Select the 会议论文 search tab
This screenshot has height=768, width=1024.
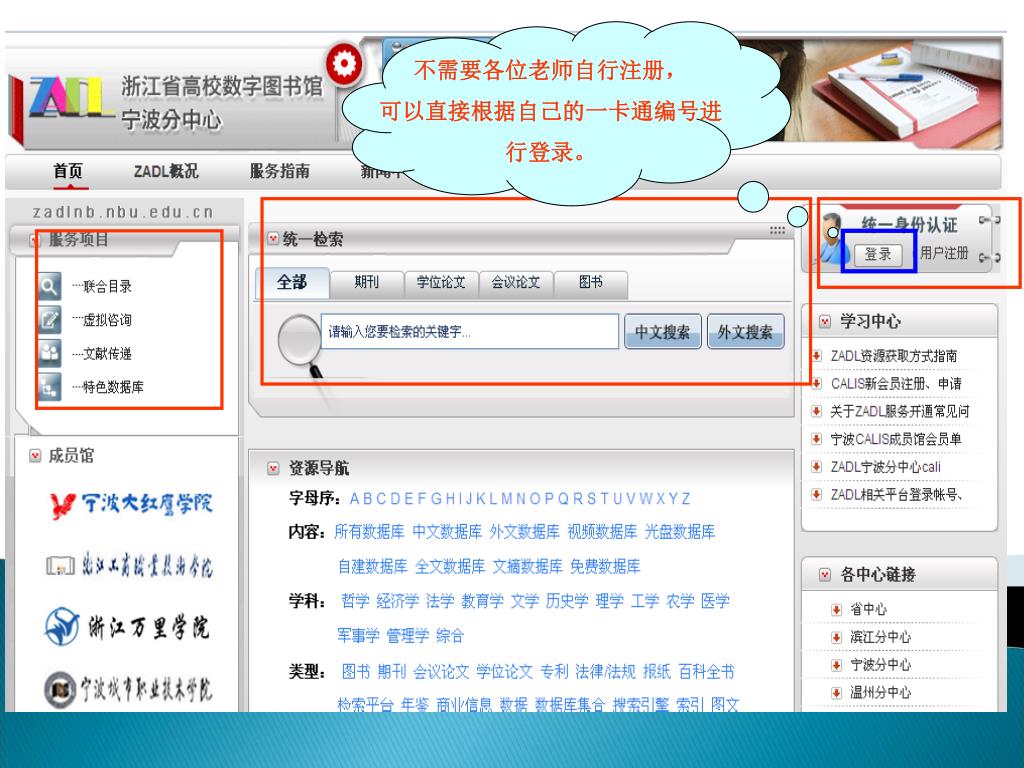(x=516, y=283)
